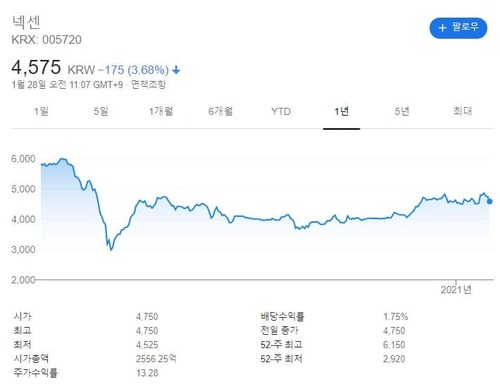Viewport: 500px width, 389px height.
Task: Click the 주가수익률 value 13.28
Action: tap(147, 373)
